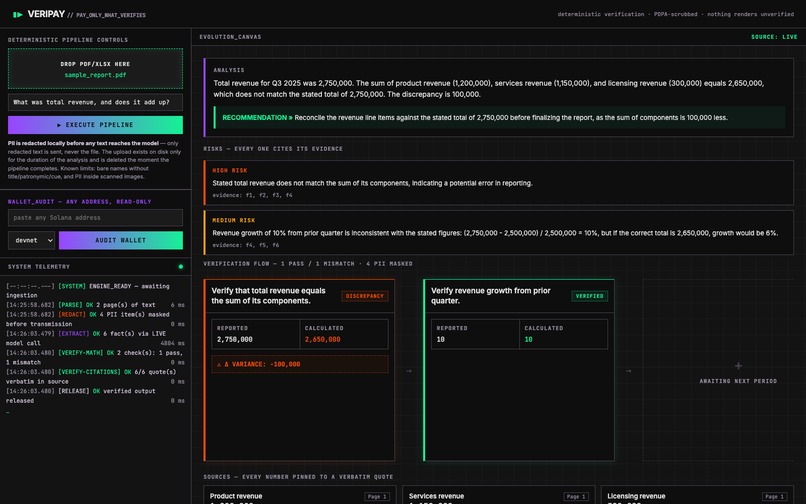Click the Deterministic Pipeline Controls heading
Viewport: 806px width, 504px height.
pyautogui.click(x=68, y=40)
